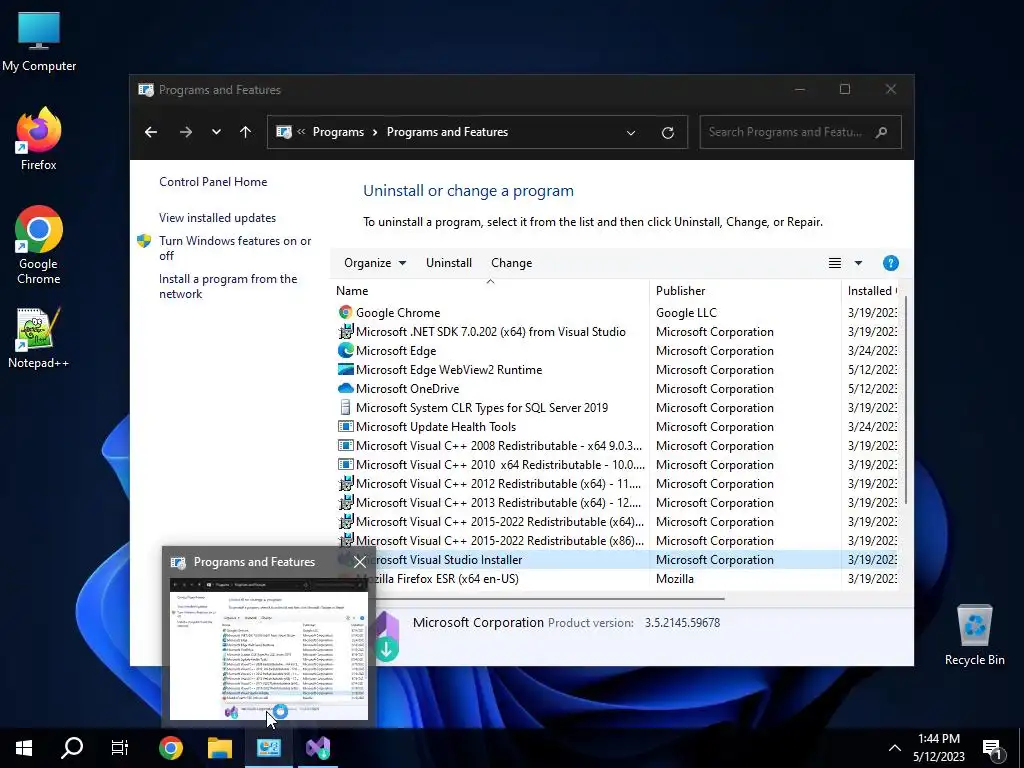Select Programs and Features breadcrumb
This screenshot has height=768, width=1024.
click(447, 132)
